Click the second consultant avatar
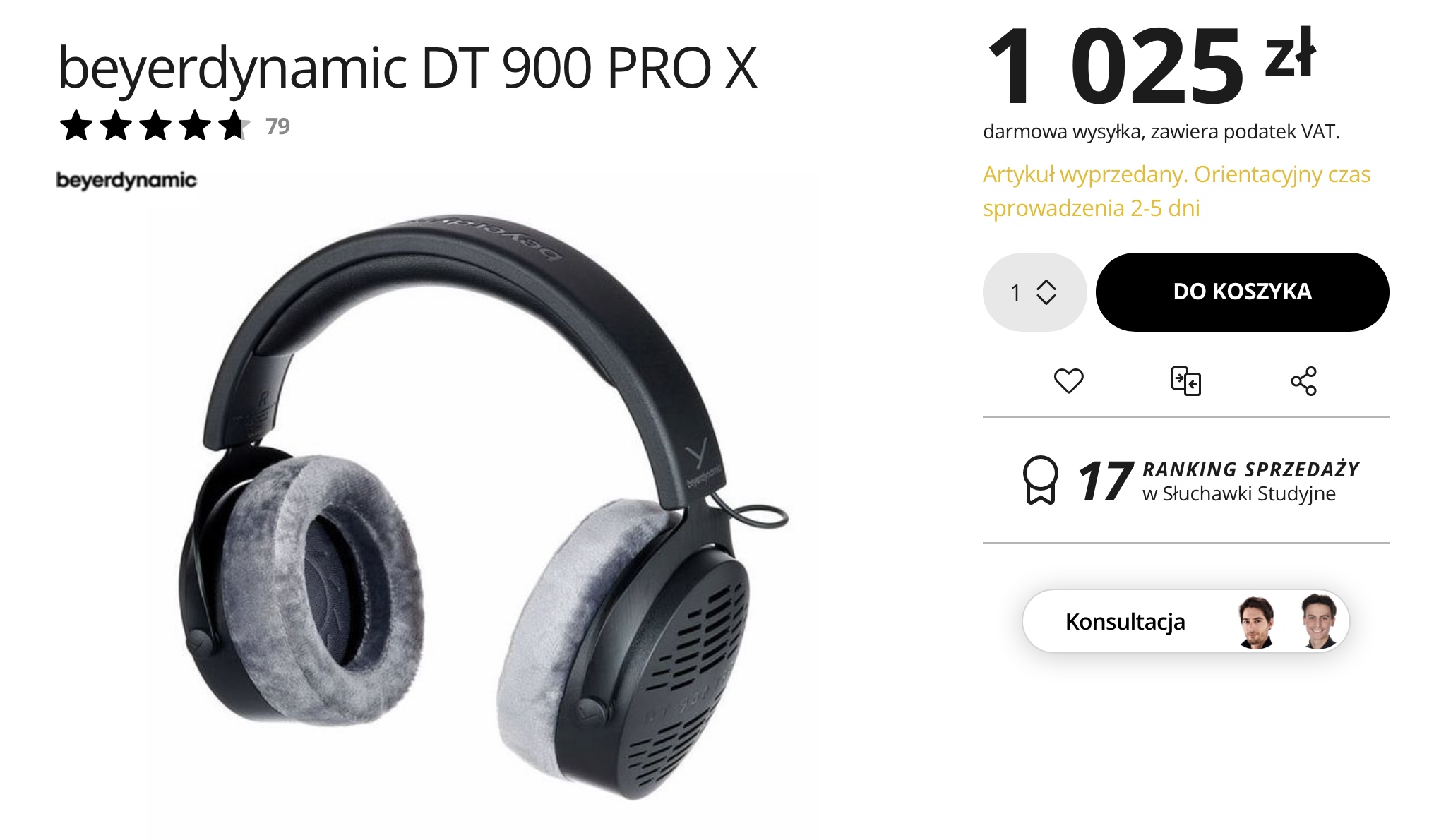The height and width of the screenshot is (840, 1446). point(1319,621)
